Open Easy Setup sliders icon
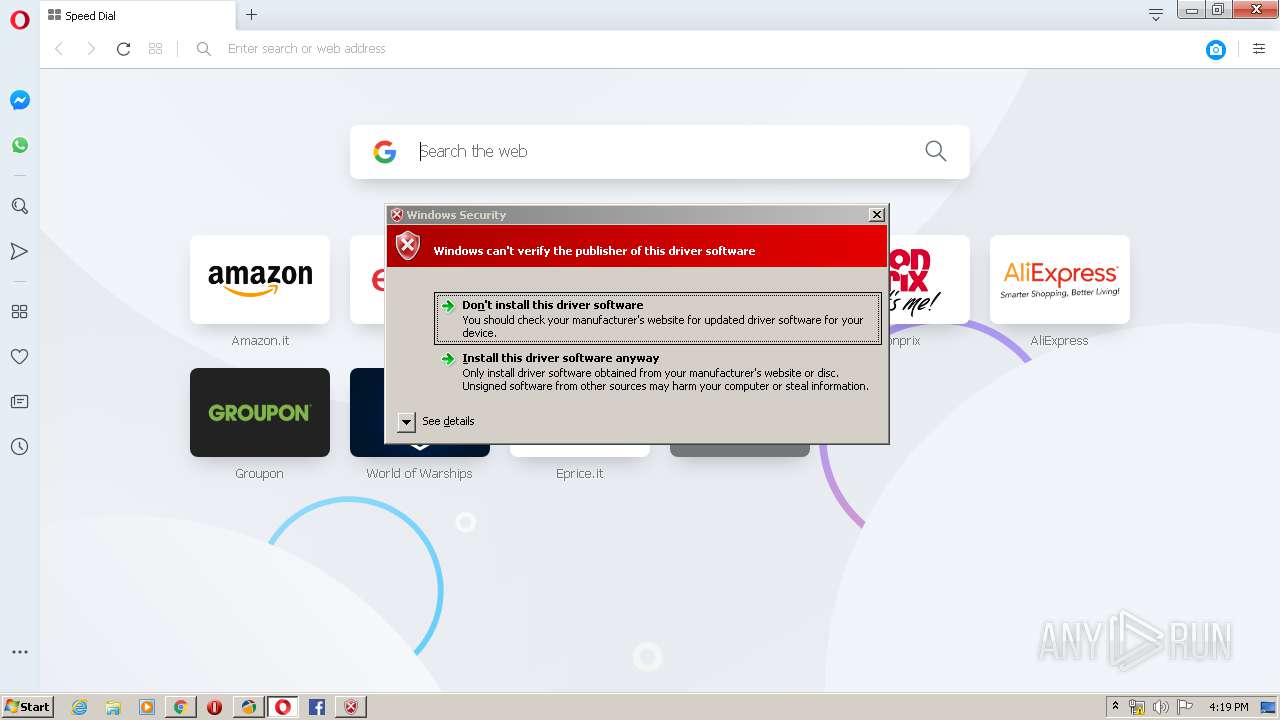1280x720 pixels. (1259, 49)
